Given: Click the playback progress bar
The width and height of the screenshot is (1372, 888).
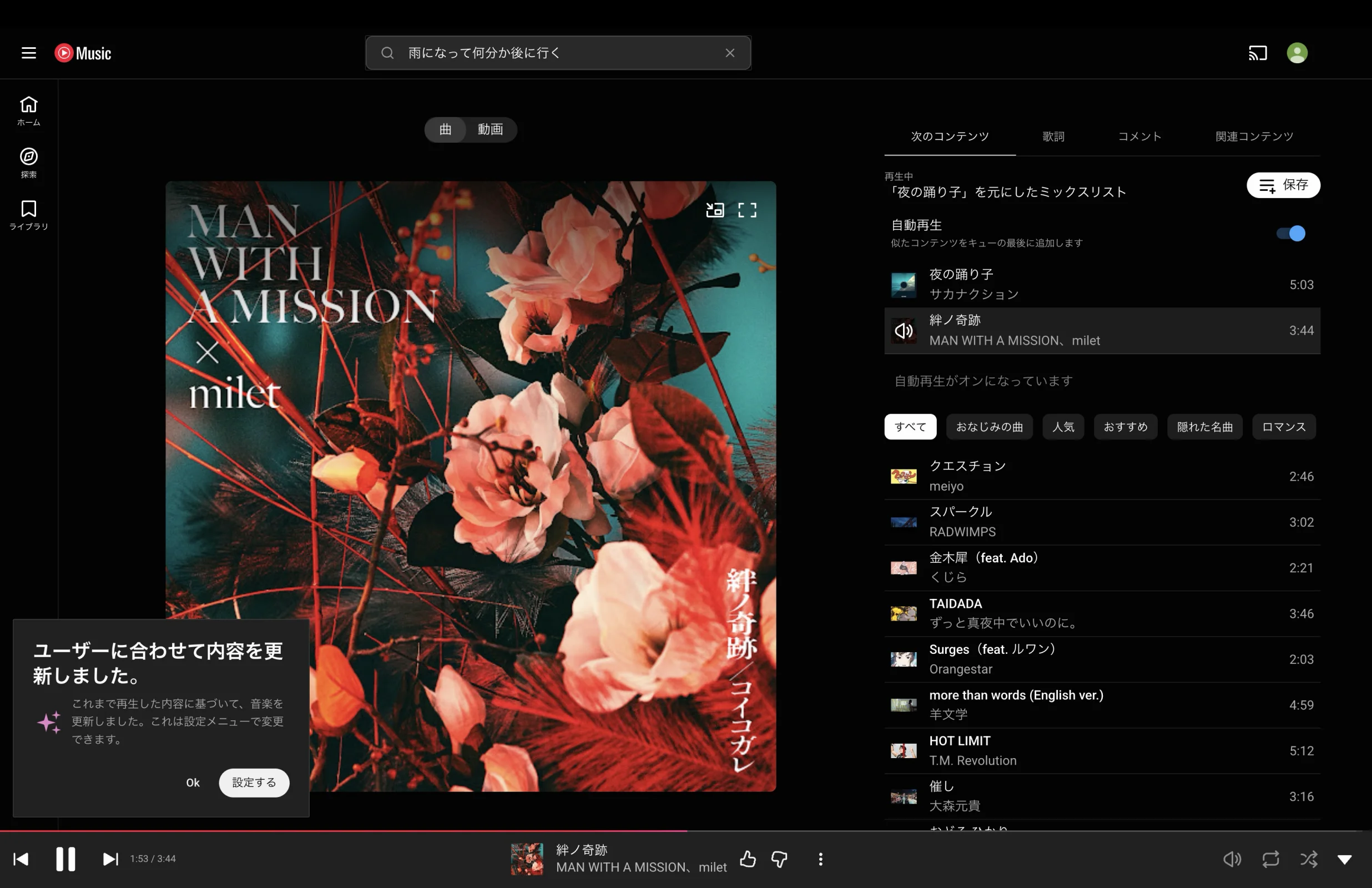Looking at the screenshot, I should [x=686, y=831].
